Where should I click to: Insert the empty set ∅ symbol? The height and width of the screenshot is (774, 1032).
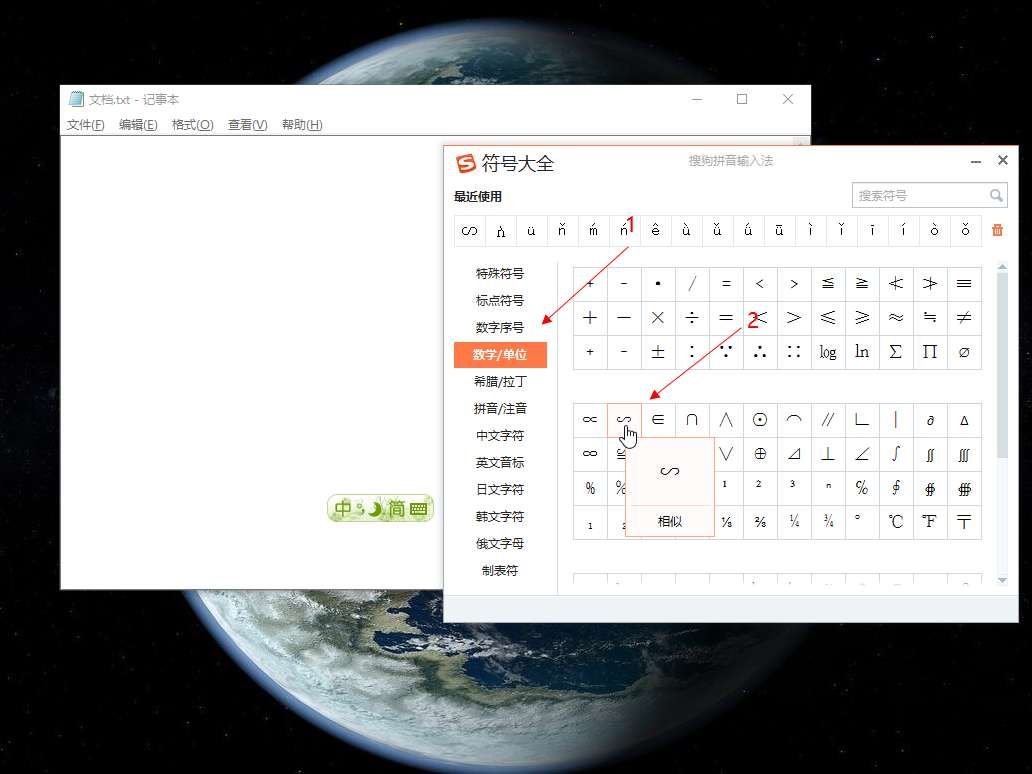964,352
